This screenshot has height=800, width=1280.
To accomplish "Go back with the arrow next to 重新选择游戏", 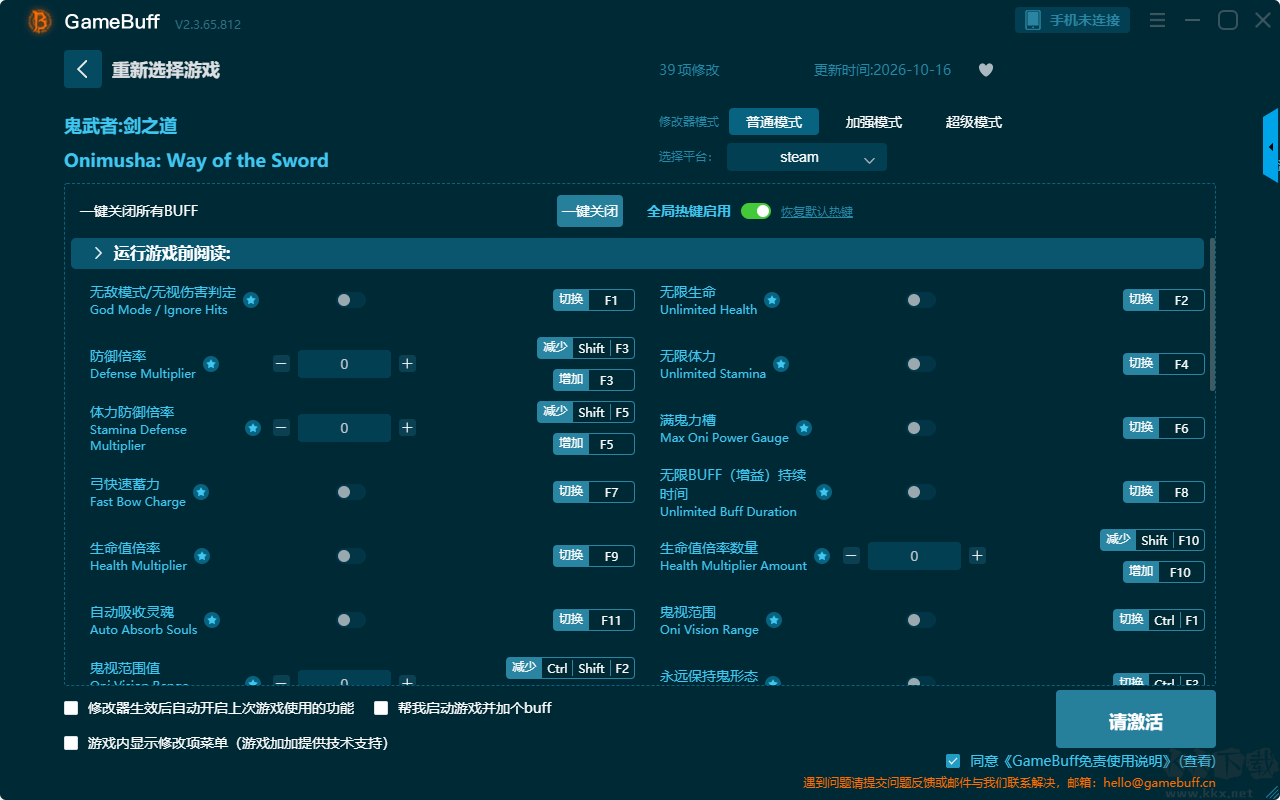I will pos(83,69).
